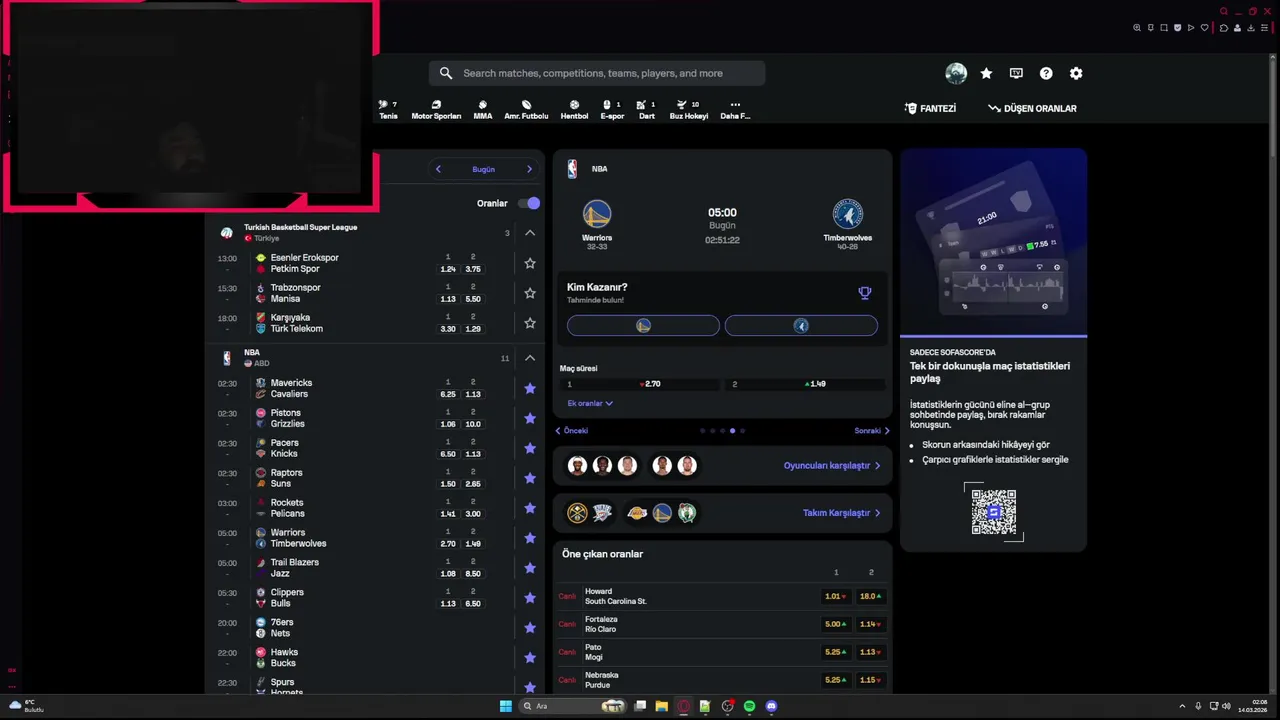Click the match statistics promo image
Image resolution: width=1280 pixels, height=720 pixels.
(993, 242)
